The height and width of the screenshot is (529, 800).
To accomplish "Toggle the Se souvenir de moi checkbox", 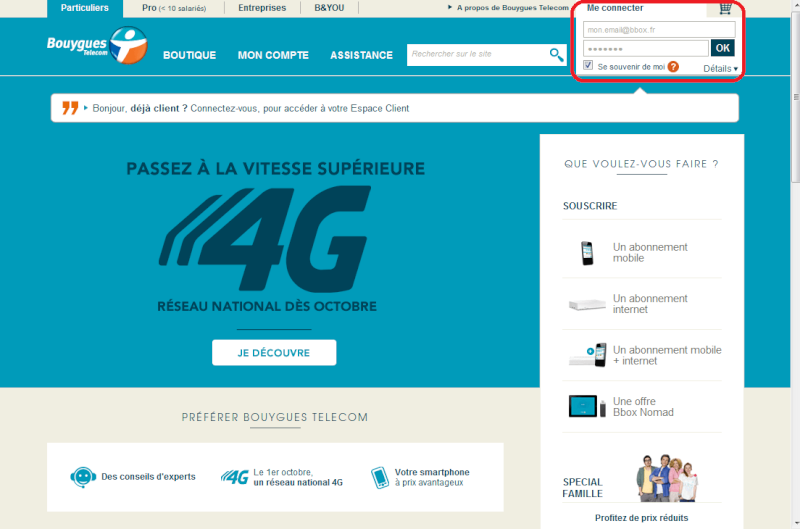I will [x=588, y=65].
